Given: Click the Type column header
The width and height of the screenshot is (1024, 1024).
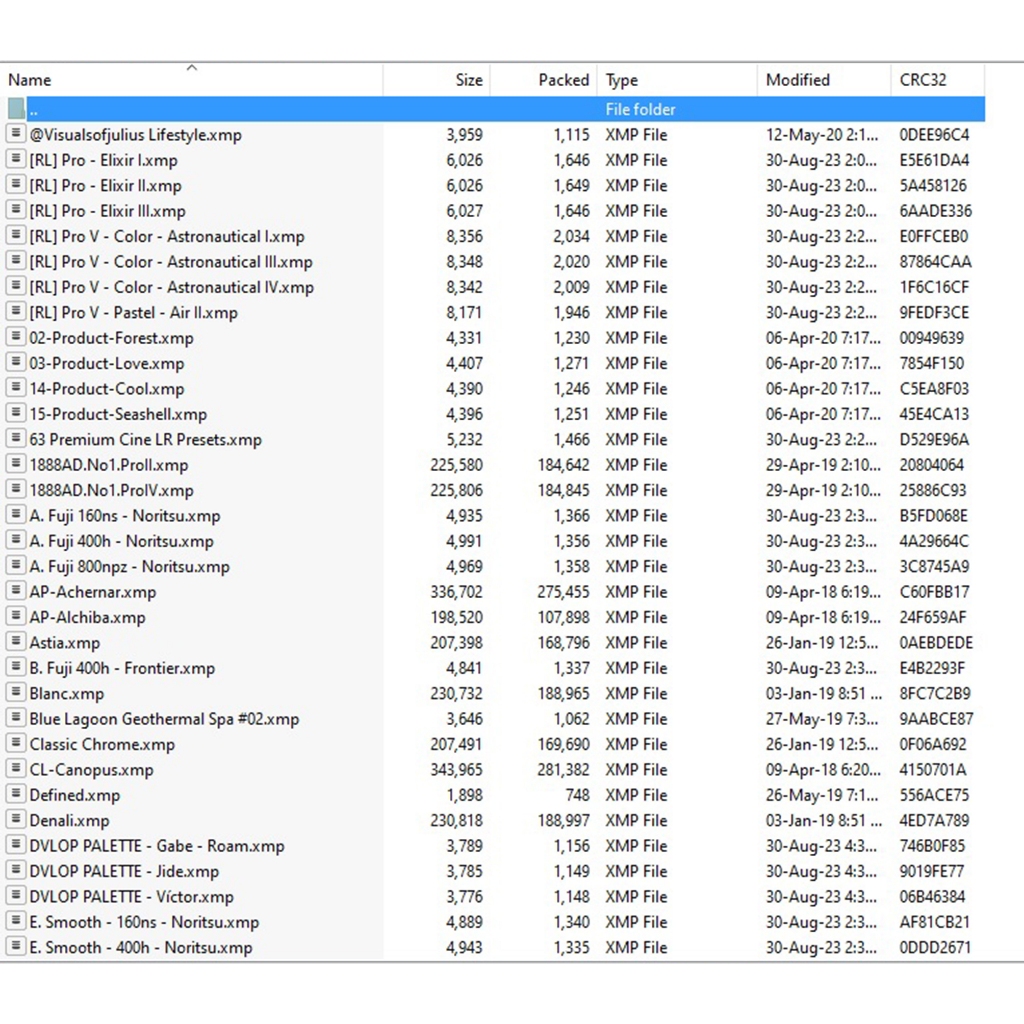Looking at the screenshot, I should click(x=622, y=80).
